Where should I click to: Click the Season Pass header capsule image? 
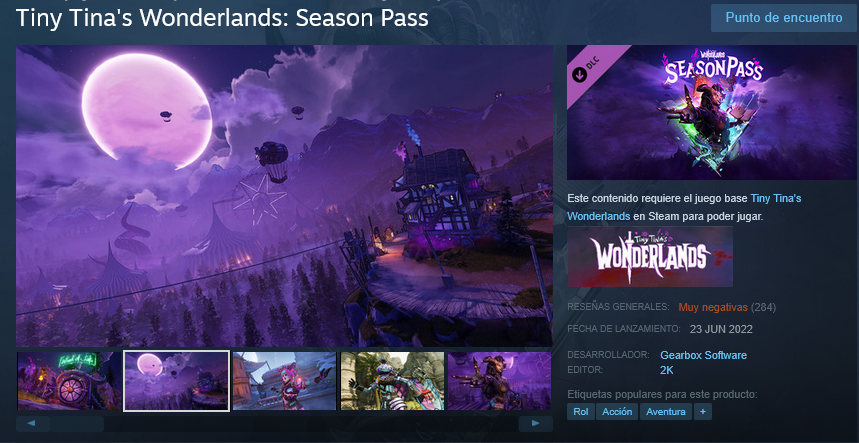711,112
